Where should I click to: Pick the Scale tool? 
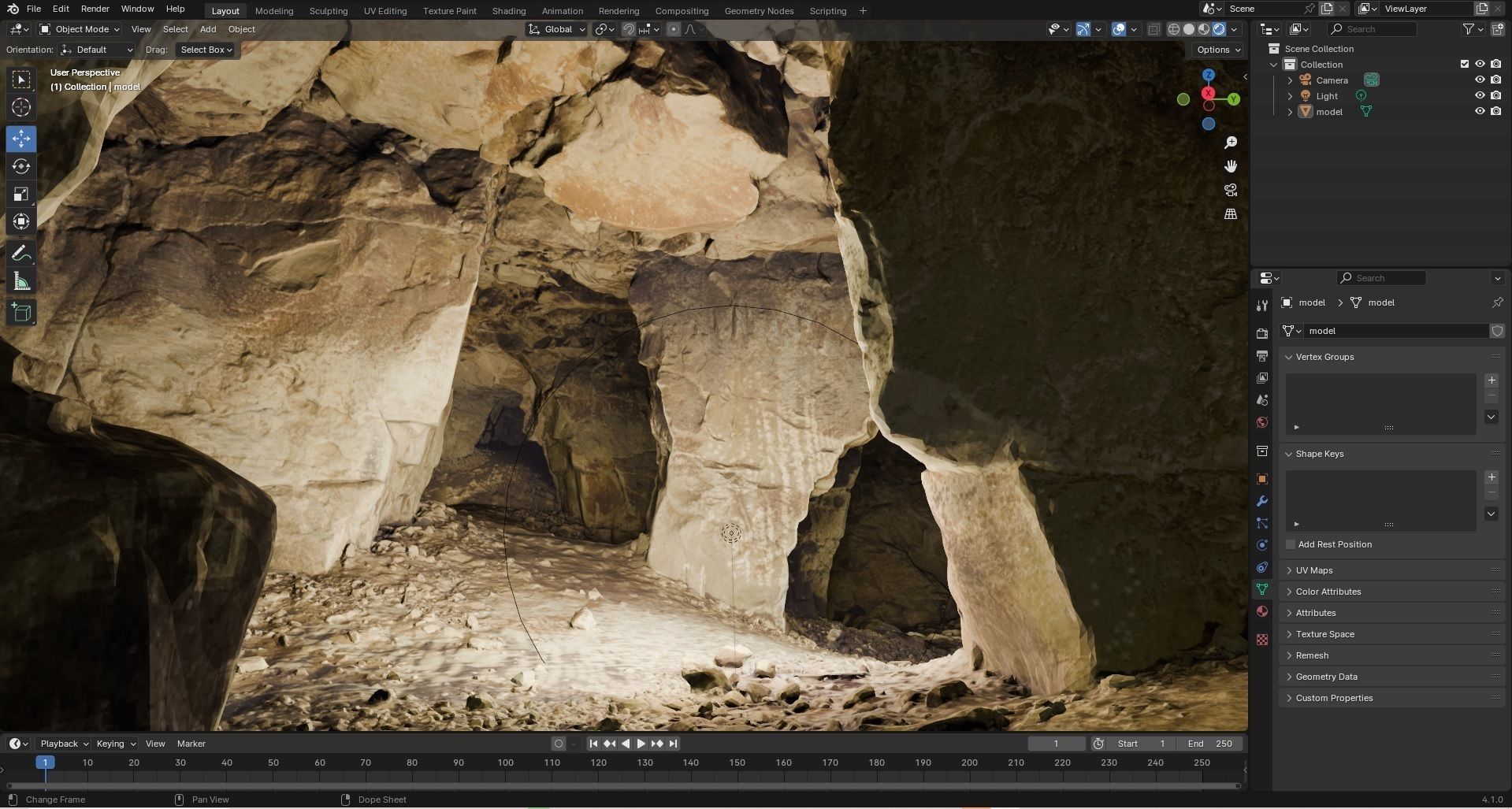pos(21,194)
